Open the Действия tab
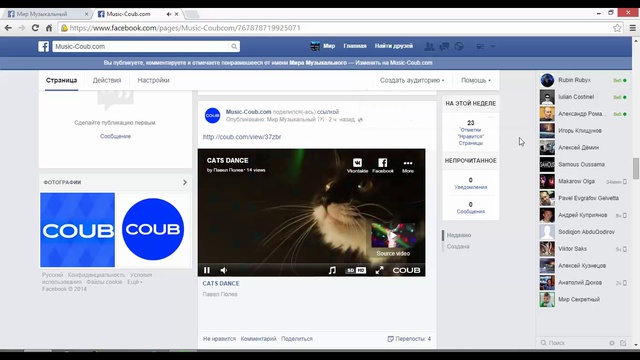Screen dimensions: 640x360 pyautogui.click(x=107, y=80)
